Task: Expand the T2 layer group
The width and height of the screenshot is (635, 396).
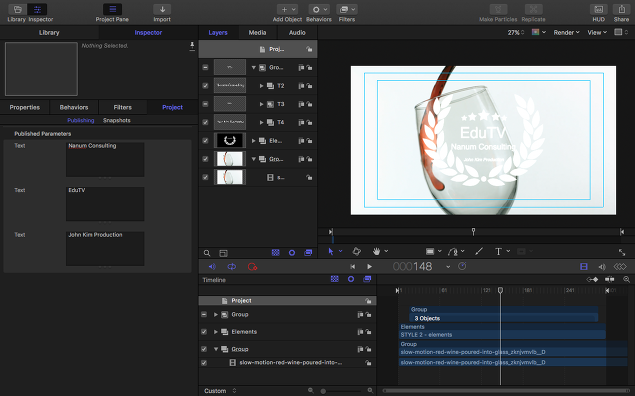Action: (x=261, y=86)
